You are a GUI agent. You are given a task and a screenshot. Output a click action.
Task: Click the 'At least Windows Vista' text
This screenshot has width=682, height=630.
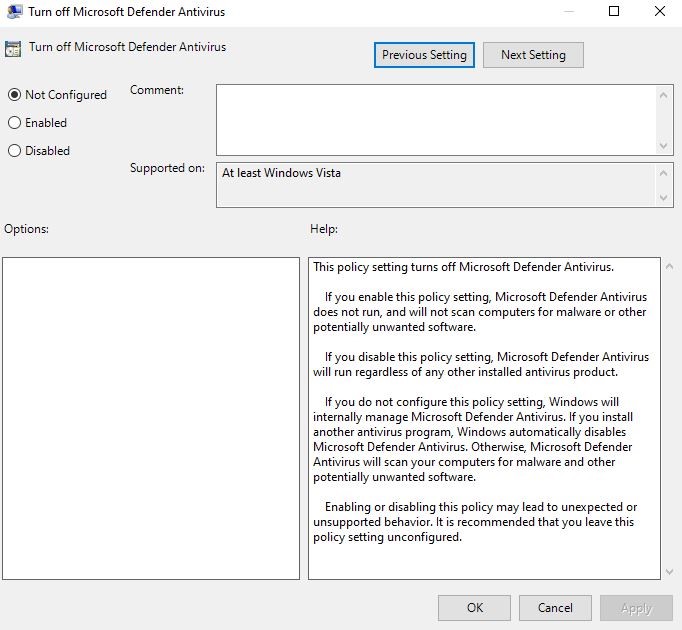(281, 173)
